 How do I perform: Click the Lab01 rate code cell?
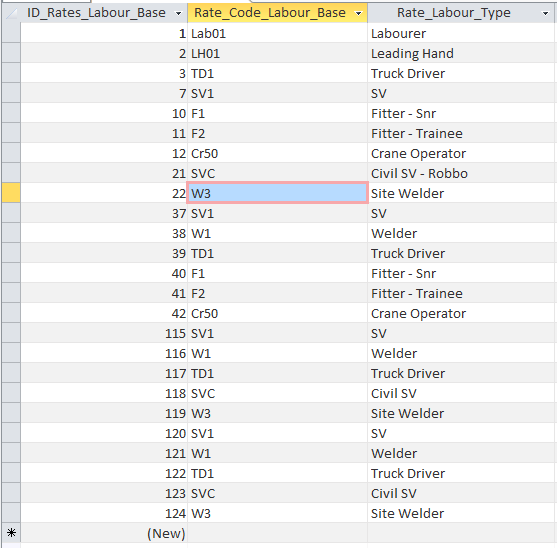pos(277,33)
